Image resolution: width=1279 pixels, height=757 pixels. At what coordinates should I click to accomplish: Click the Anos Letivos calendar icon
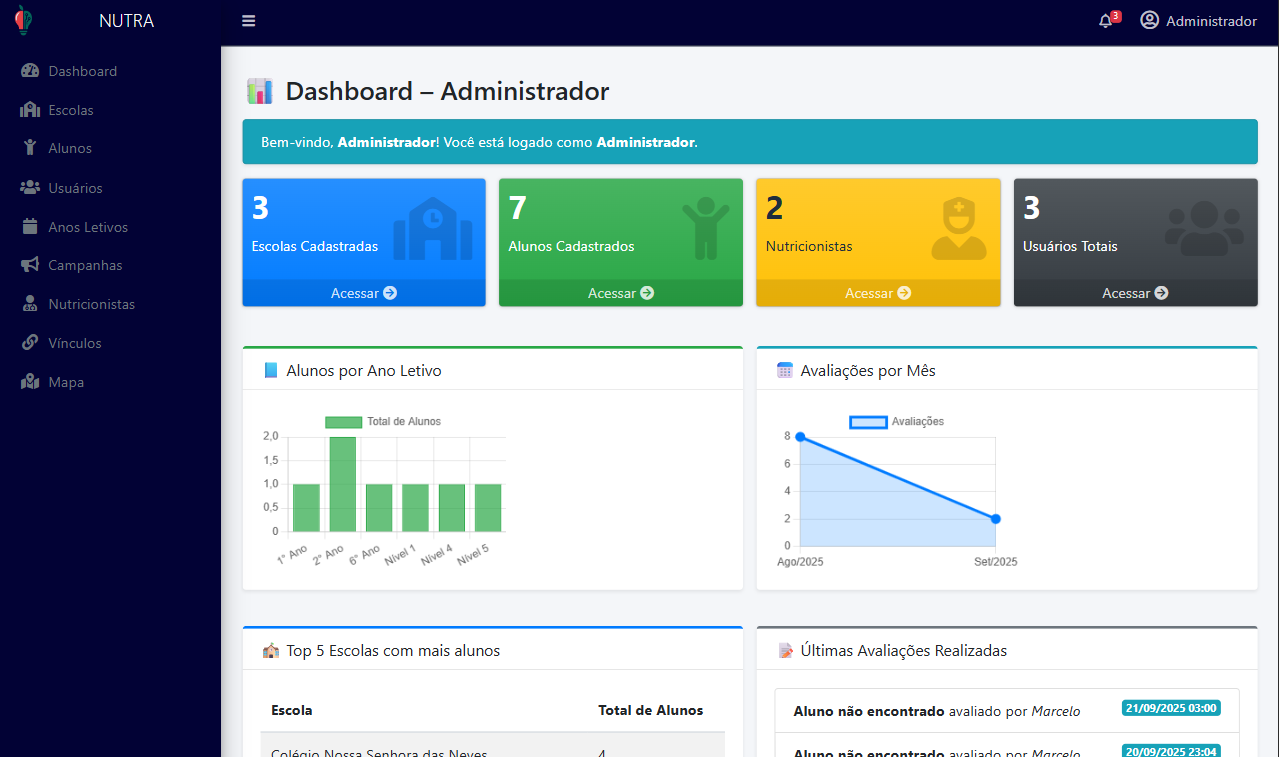coord(30,227)
